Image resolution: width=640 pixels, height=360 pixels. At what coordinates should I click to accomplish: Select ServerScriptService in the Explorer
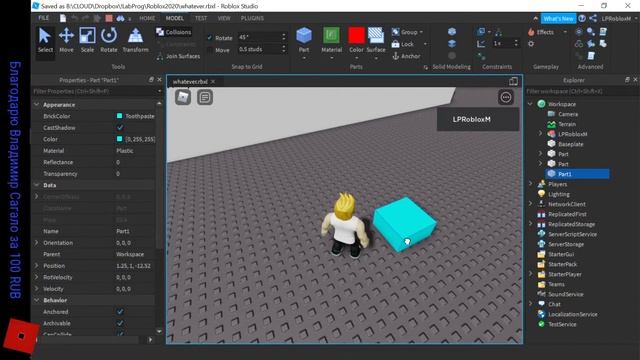point(572,234)
